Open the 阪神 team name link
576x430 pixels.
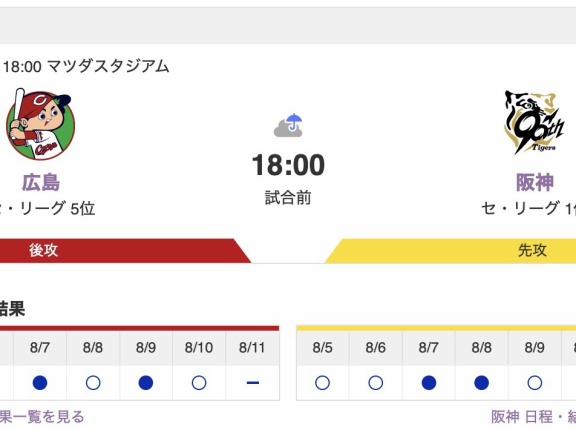point(534,183)
